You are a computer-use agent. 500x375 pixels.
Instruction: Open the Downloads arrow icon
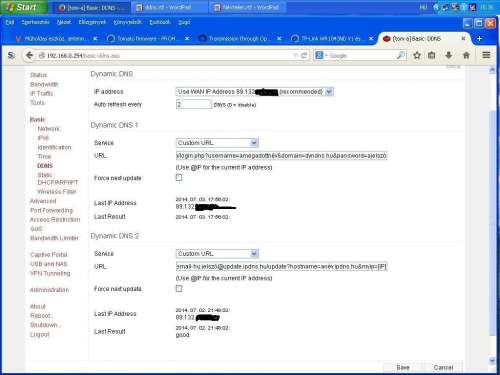point(449,55)
